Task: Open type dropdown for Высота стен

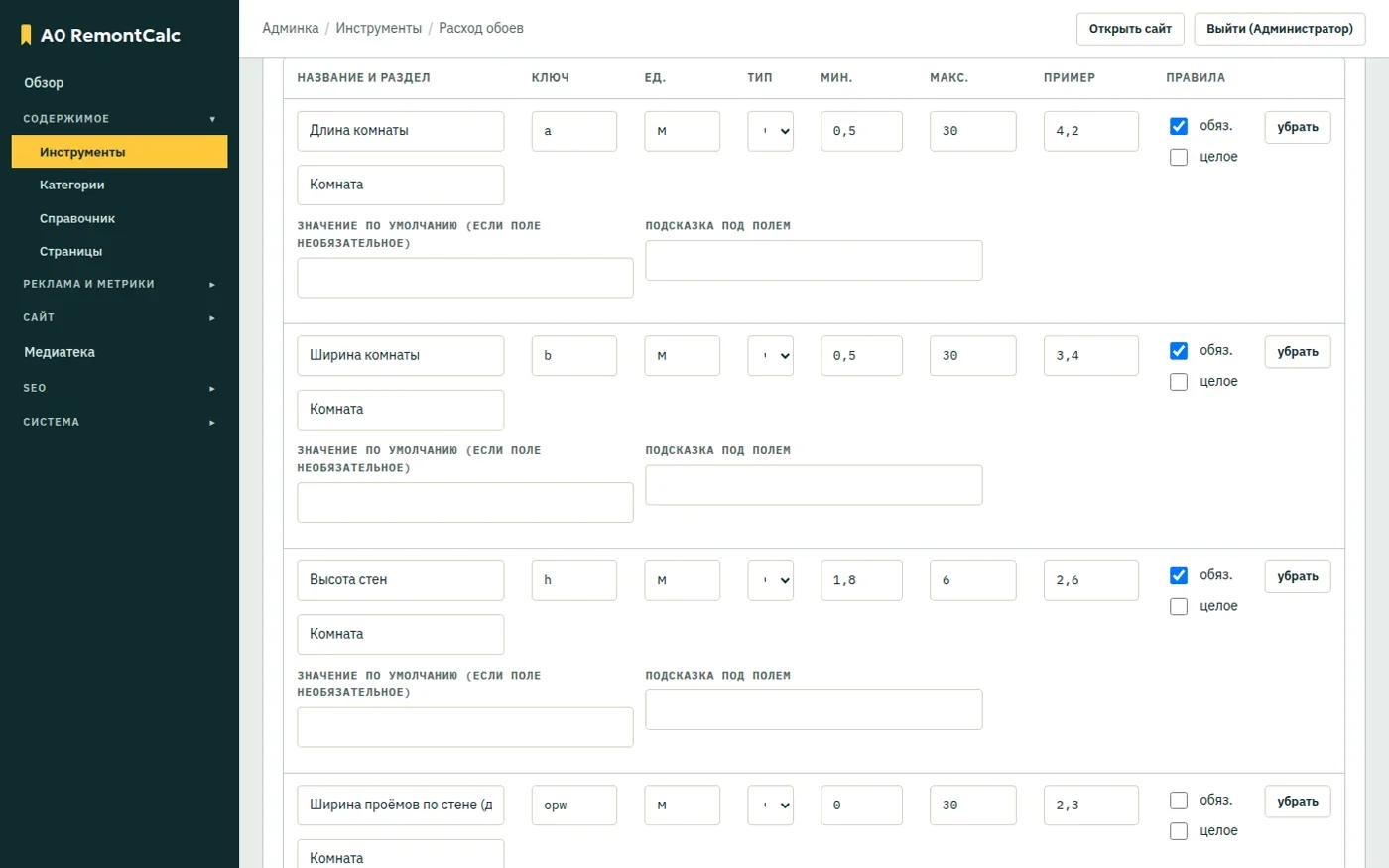Action: pos(771,580)
